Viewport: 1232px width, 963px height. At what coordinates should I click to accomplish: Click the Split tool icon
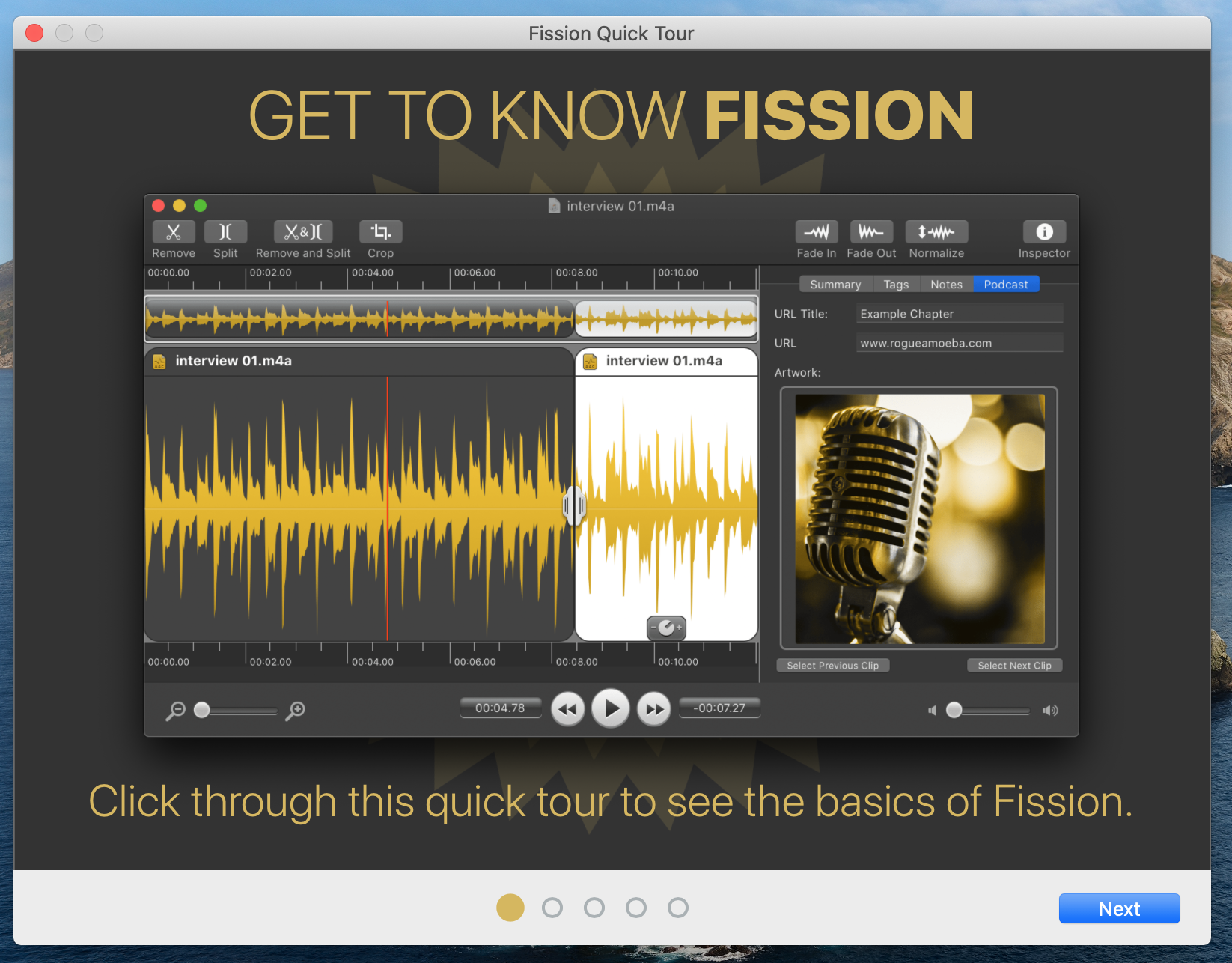click(x=225, y=232)
